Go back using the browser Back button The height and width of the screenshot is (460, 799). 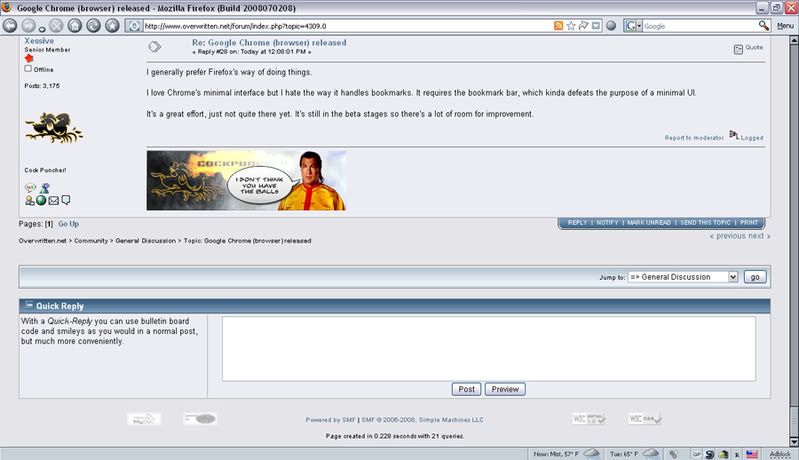click(x=10, y=25)
